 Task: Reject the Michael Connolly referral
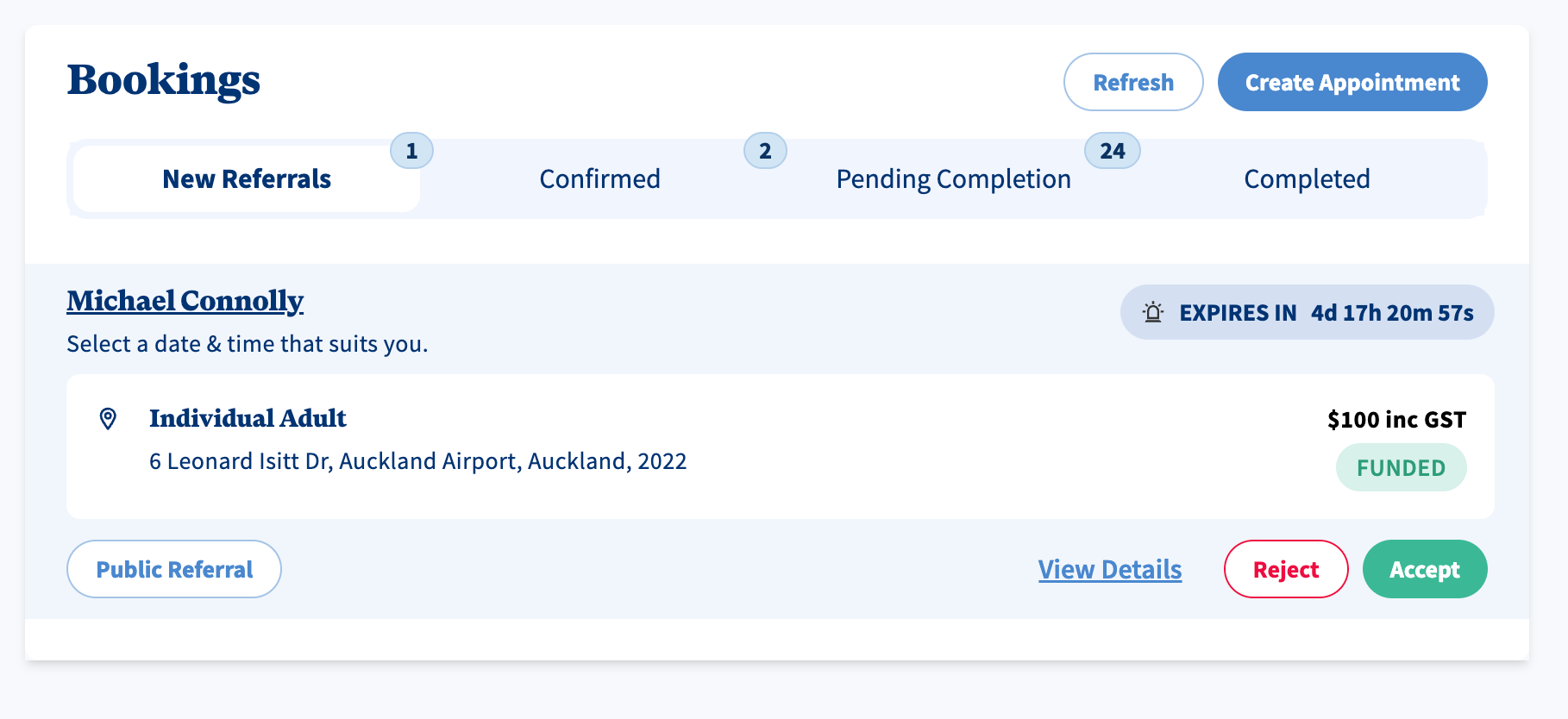coord(1285,570)
